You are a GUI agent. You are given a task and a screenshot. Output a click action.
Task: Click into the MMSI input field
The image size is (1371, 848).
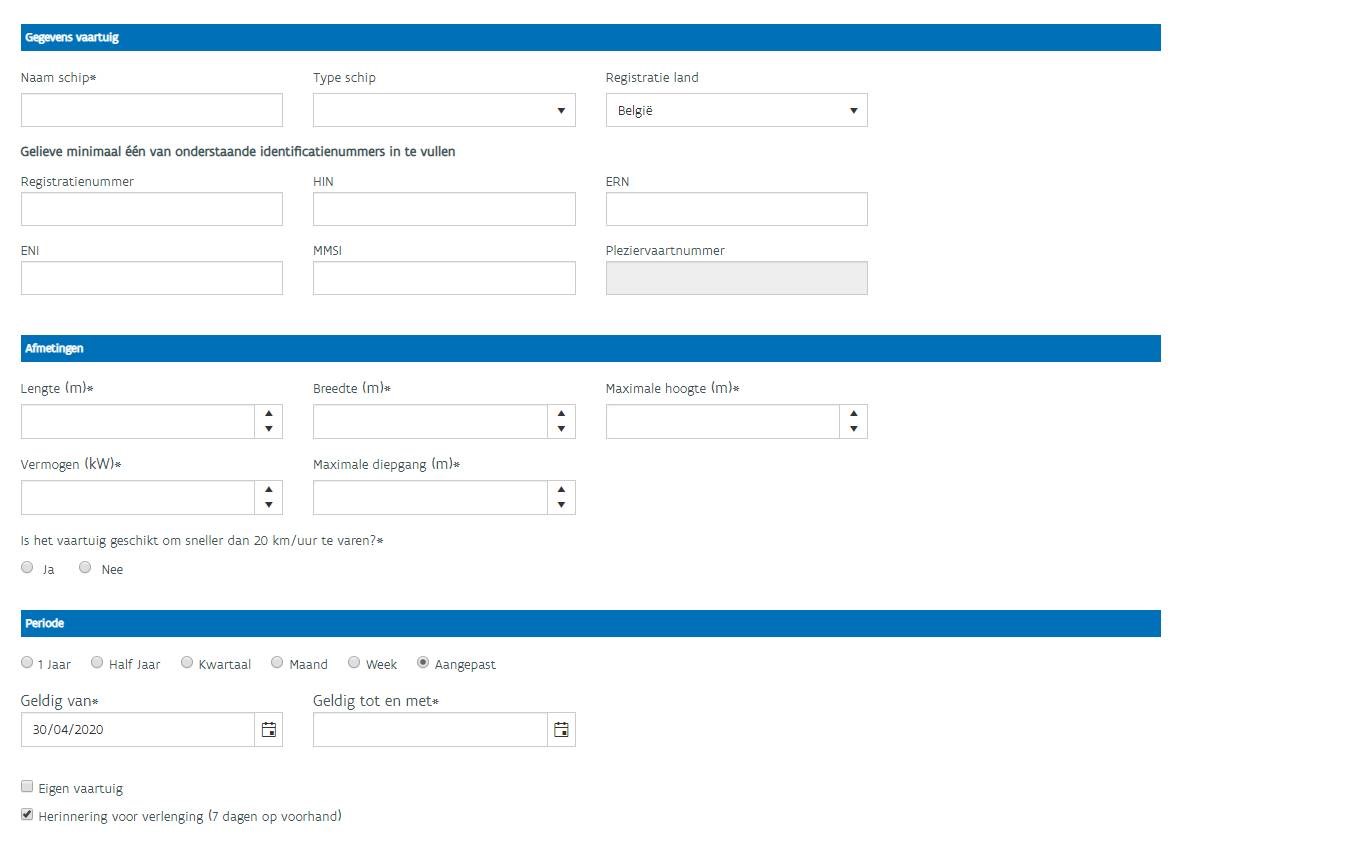click(x=444, y=278)
